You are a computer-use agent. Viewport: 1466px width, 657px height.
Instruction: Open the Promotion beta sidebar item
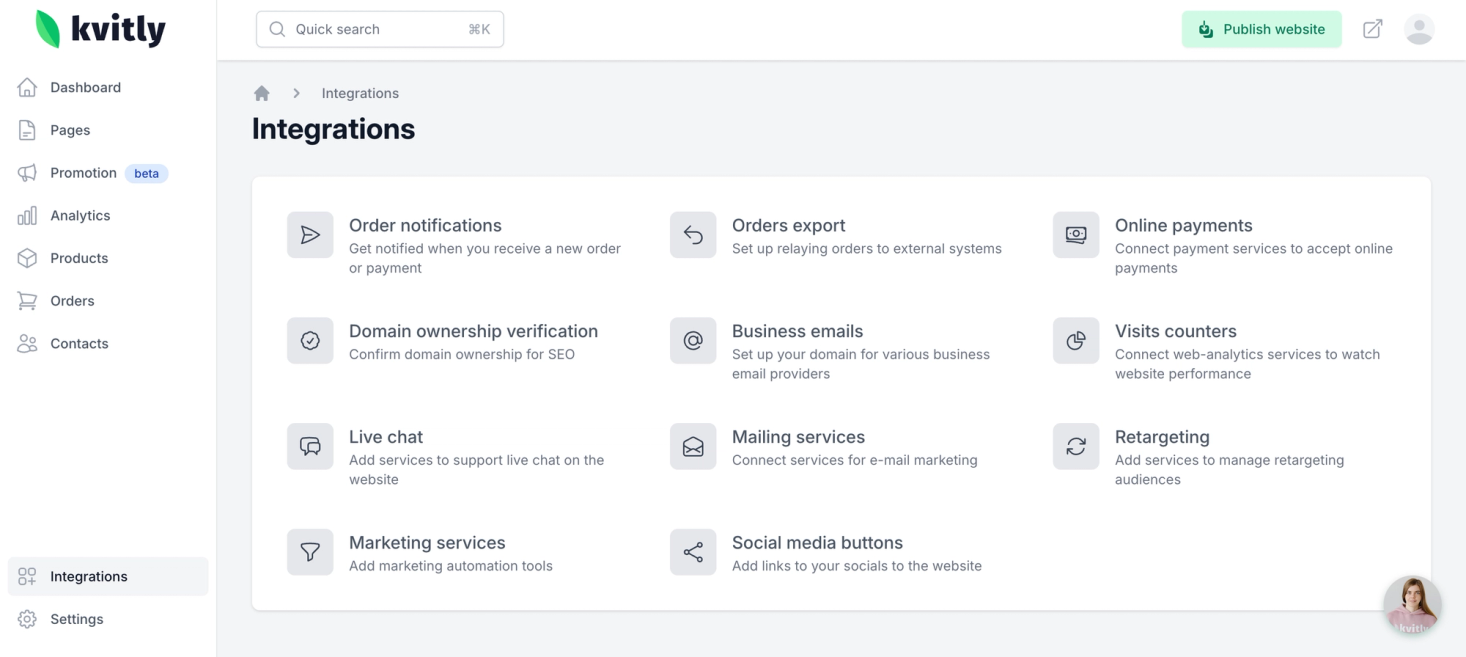pyautogui.click(x=84, y=173)
